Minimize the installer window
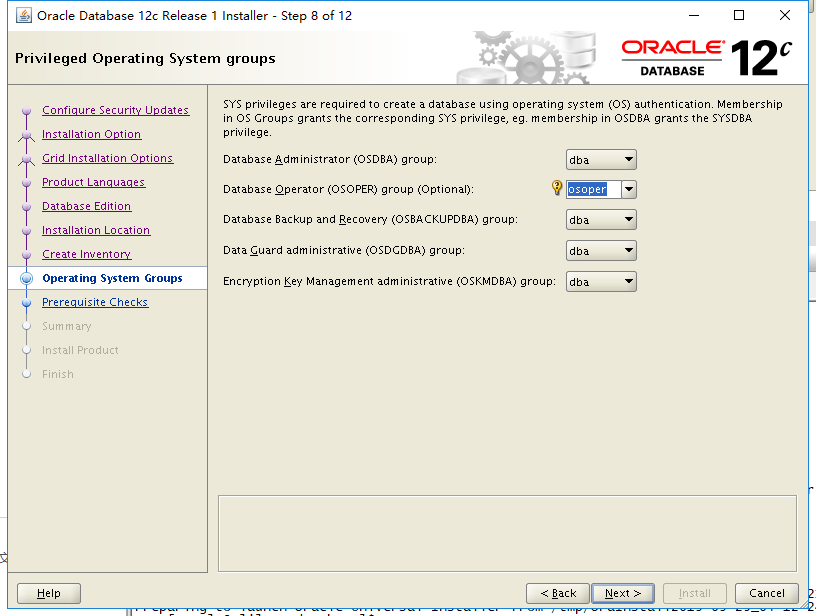 click(694, 15)
